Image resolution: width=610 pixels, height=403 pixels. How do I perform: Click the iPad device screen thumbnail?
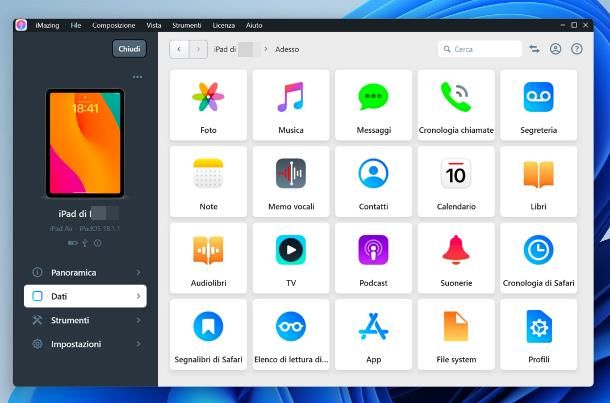pos(85,143)
